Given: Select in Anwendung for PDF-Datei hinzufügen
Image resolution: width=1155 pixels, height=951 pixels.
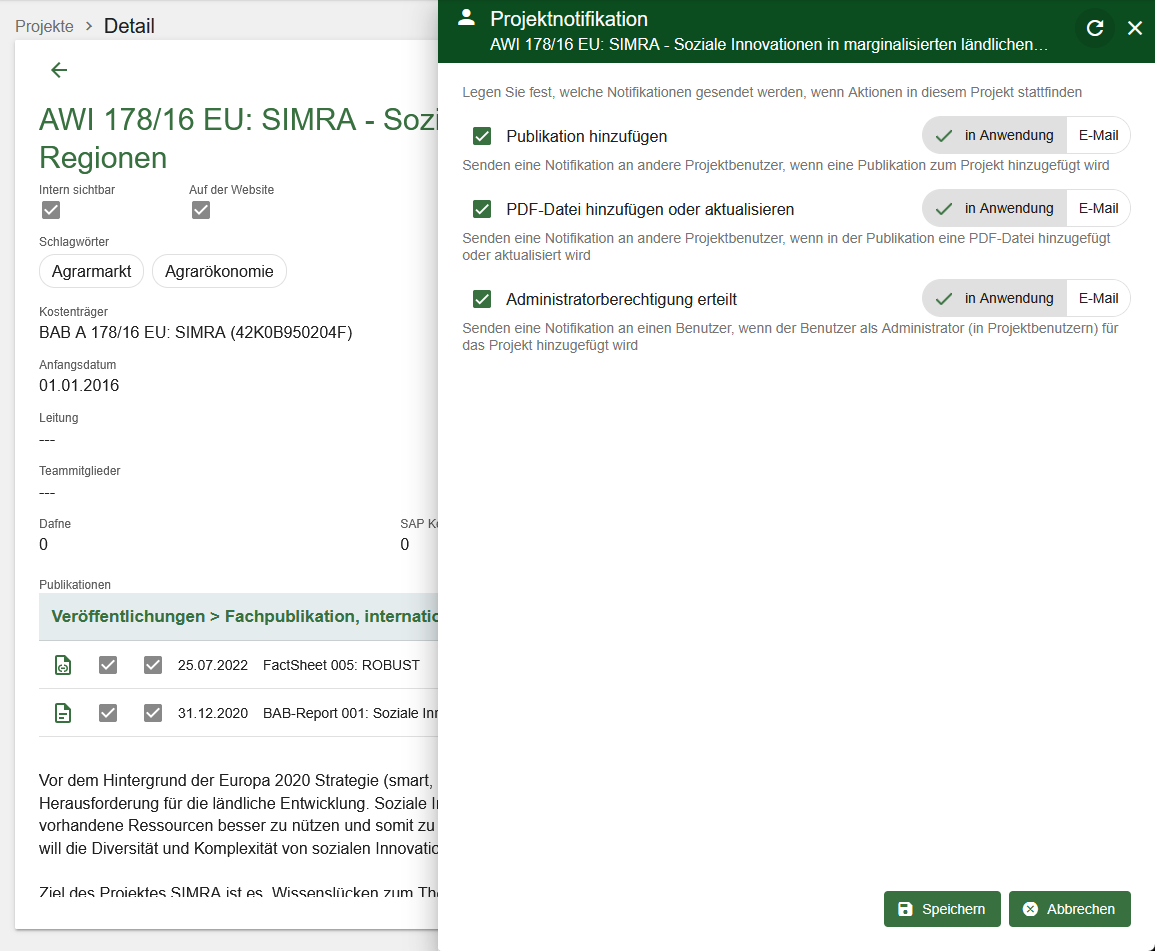Looking at the screenshot, I should click(x=994, y=208).
